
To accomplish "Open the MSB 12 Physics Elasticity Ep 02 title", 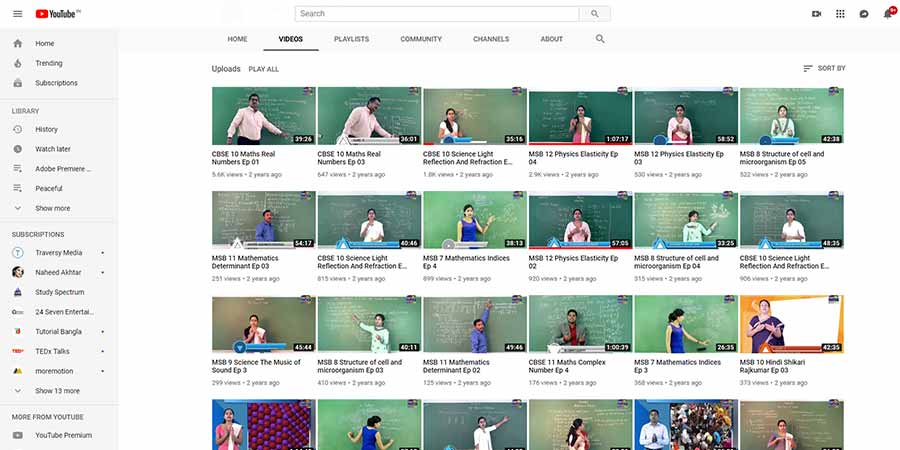I will [x=573, y=262].
